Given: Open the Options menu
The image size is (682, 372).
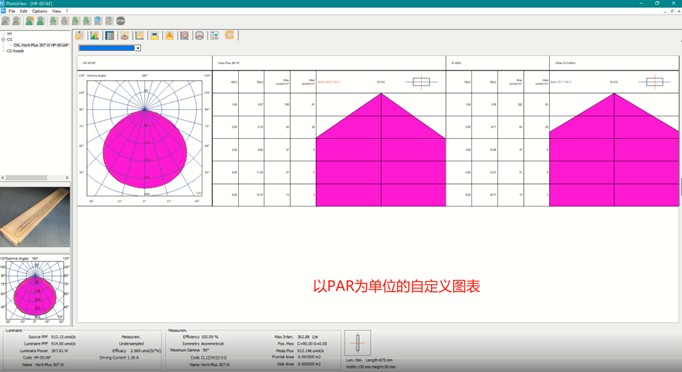Looking at the screenshot, I should coord(40,11).
